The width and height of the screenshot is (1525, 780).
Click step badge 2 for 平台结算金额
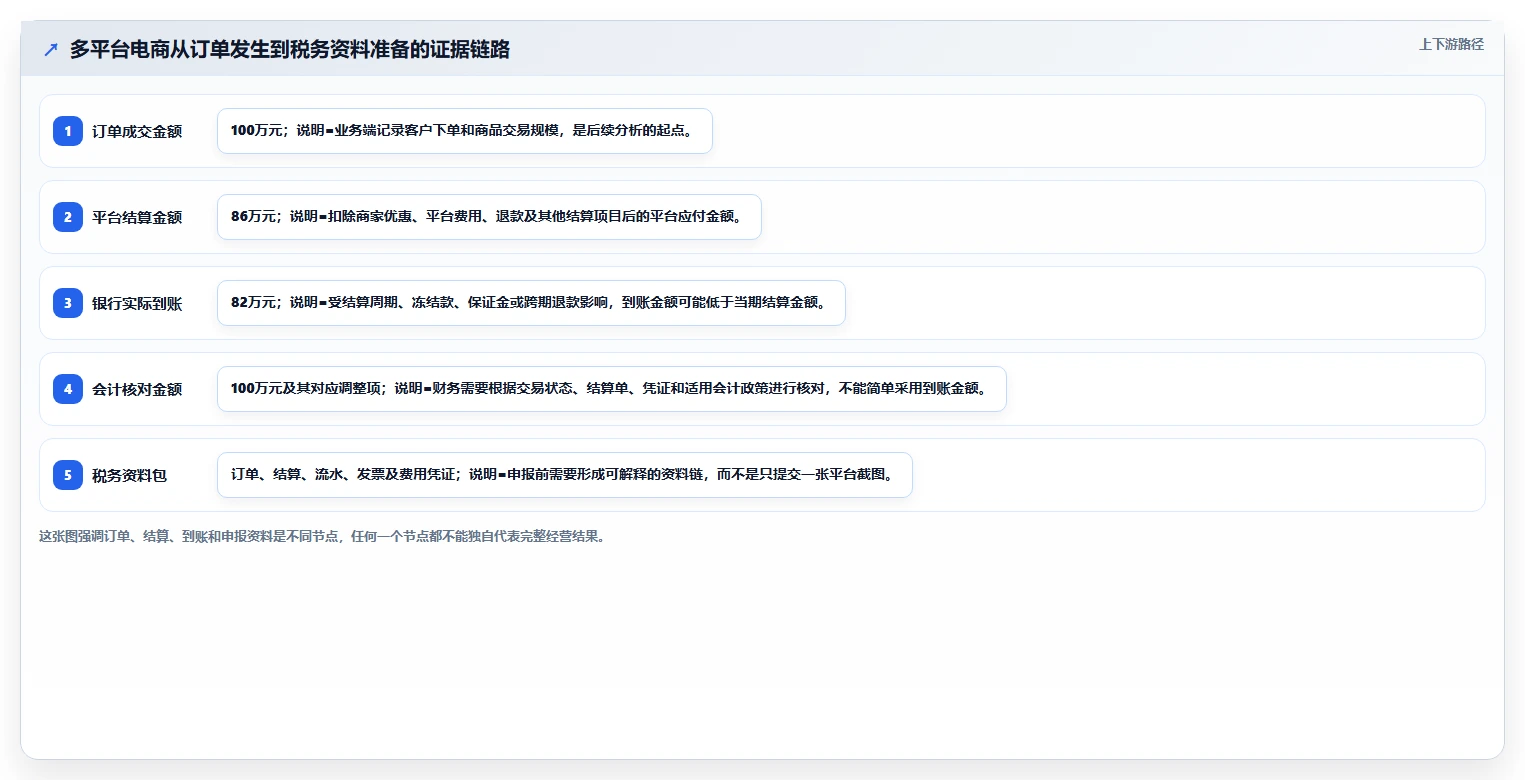[68, 217]
